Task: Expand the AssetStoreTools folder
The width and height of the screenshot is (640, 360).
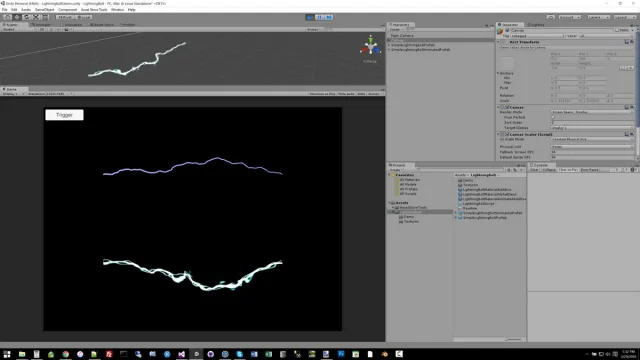Action: (x=393, y=207)
